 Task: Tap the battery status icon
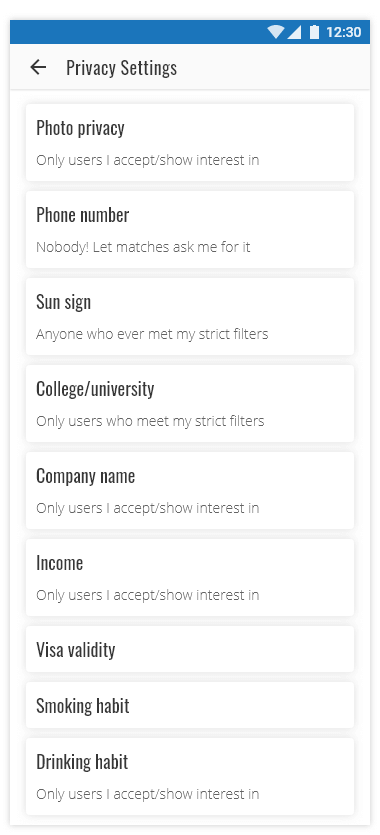pos(315,32)
